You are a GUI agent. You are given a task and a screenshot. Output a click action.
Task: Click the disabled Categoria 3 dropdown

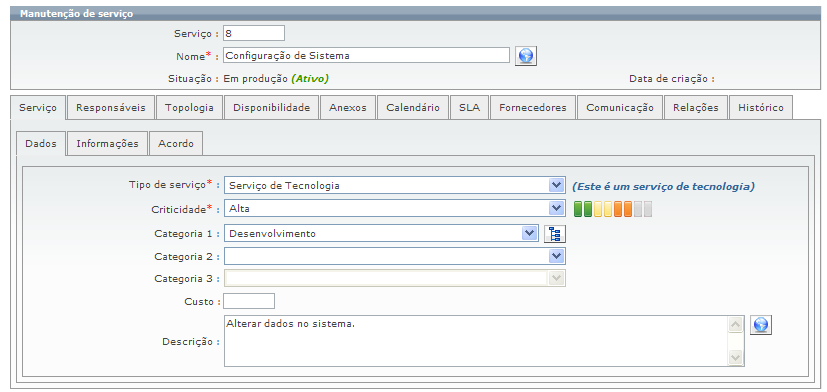pos(395,278)
